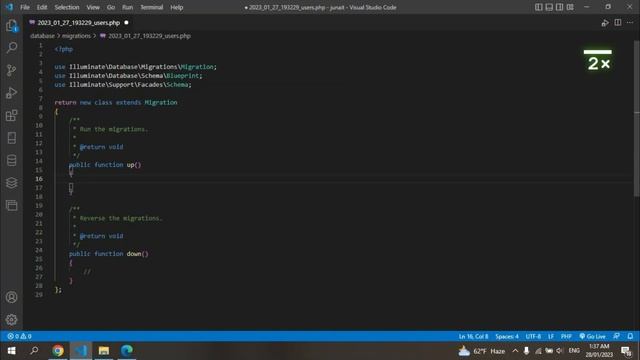Open the Run menu
This screenshot has width=640, height=360.
pos(127,7)
